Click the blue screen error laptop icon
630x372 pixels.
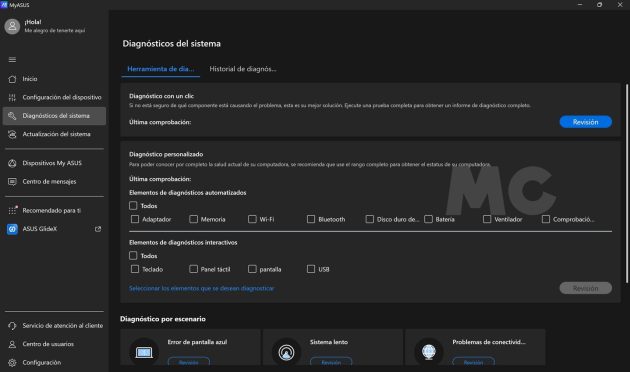144,352
